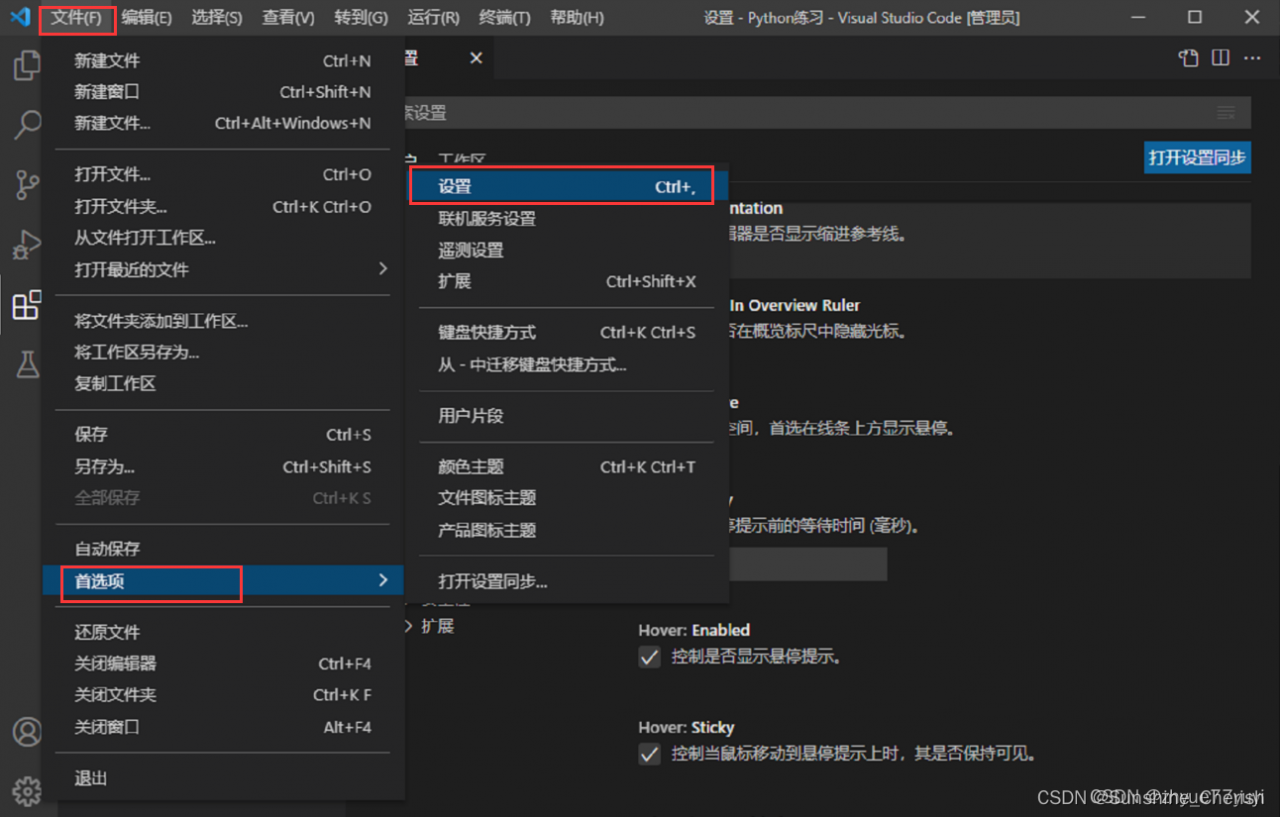This screenshot has height=817, width=1280.
Task: Choose 保存 with shortcut Ctrl+S
Action: [223, 434]
